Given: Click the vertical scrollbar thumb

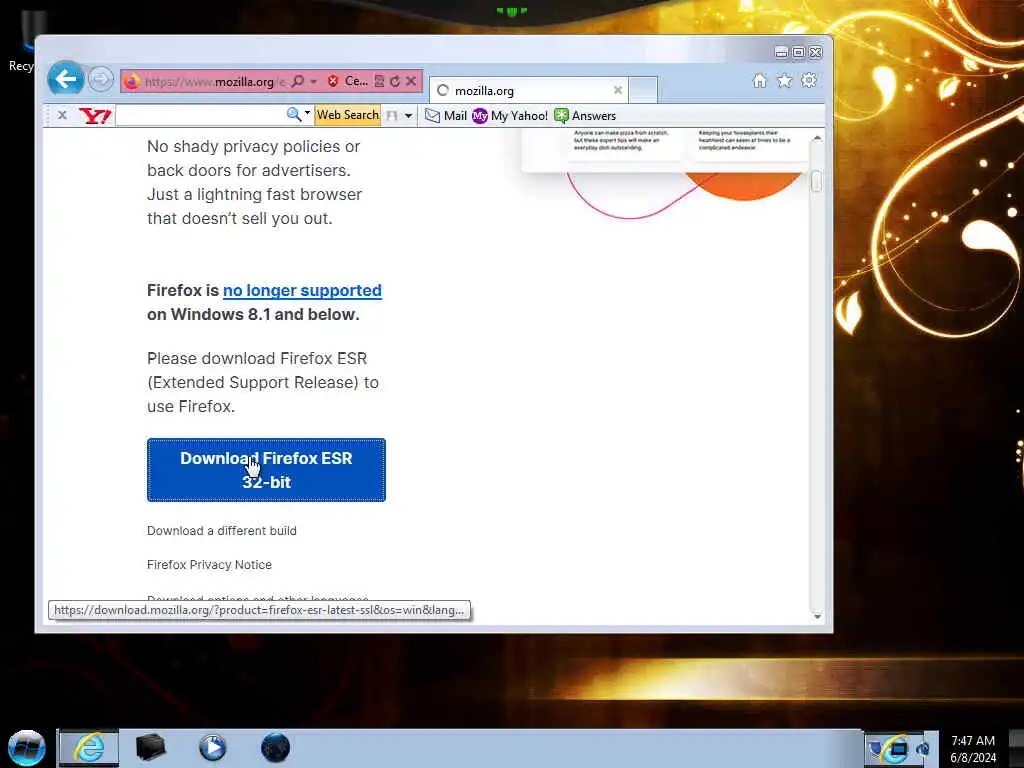Looking at the screenshot, I should (816, 181).
